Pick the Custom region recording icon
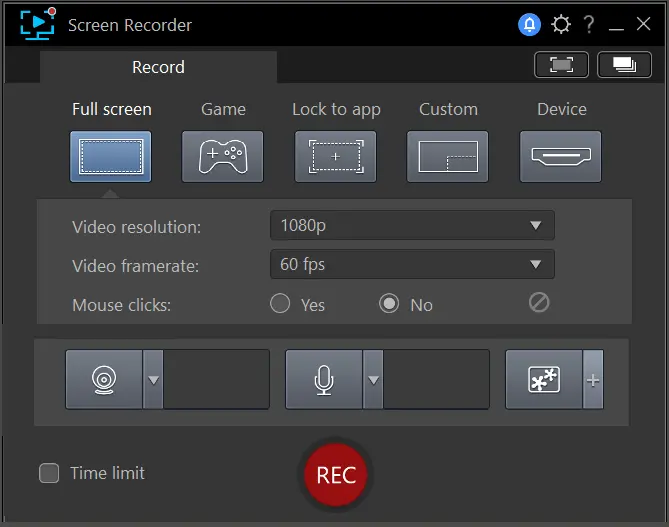Viewport: 669px width, 527px height. 448,157
